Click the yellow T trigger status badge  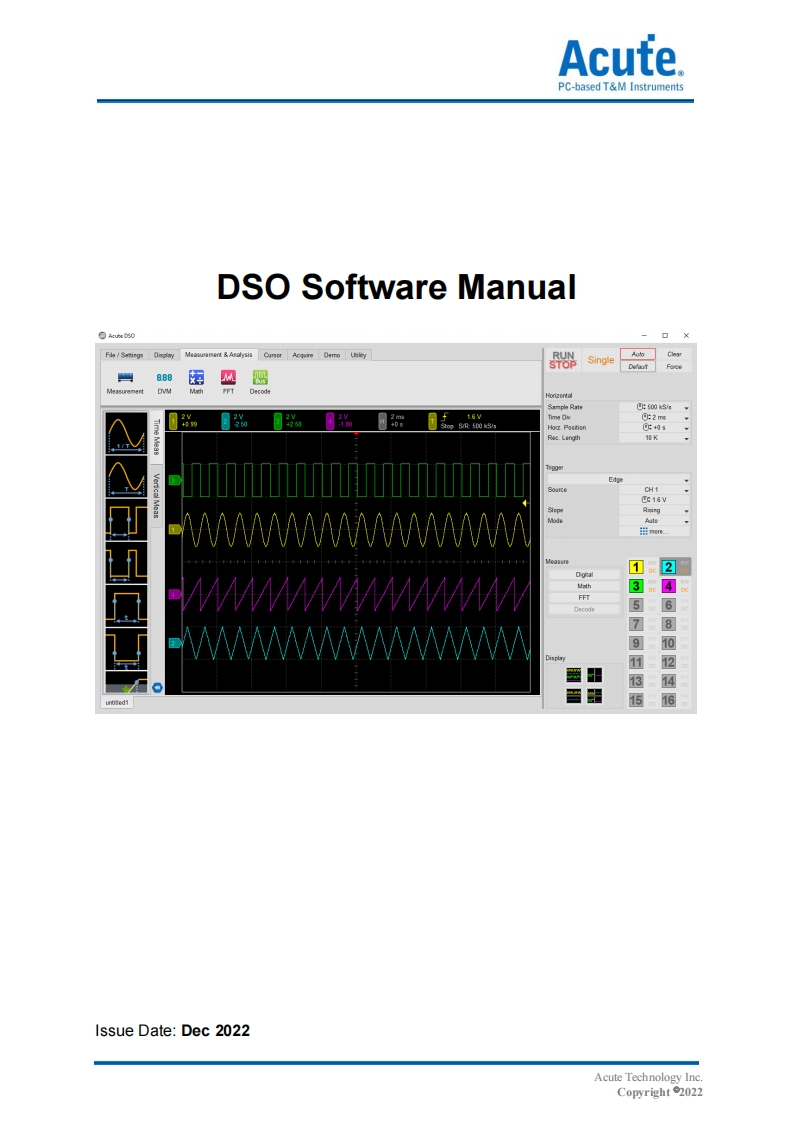(x=432, y=421)
